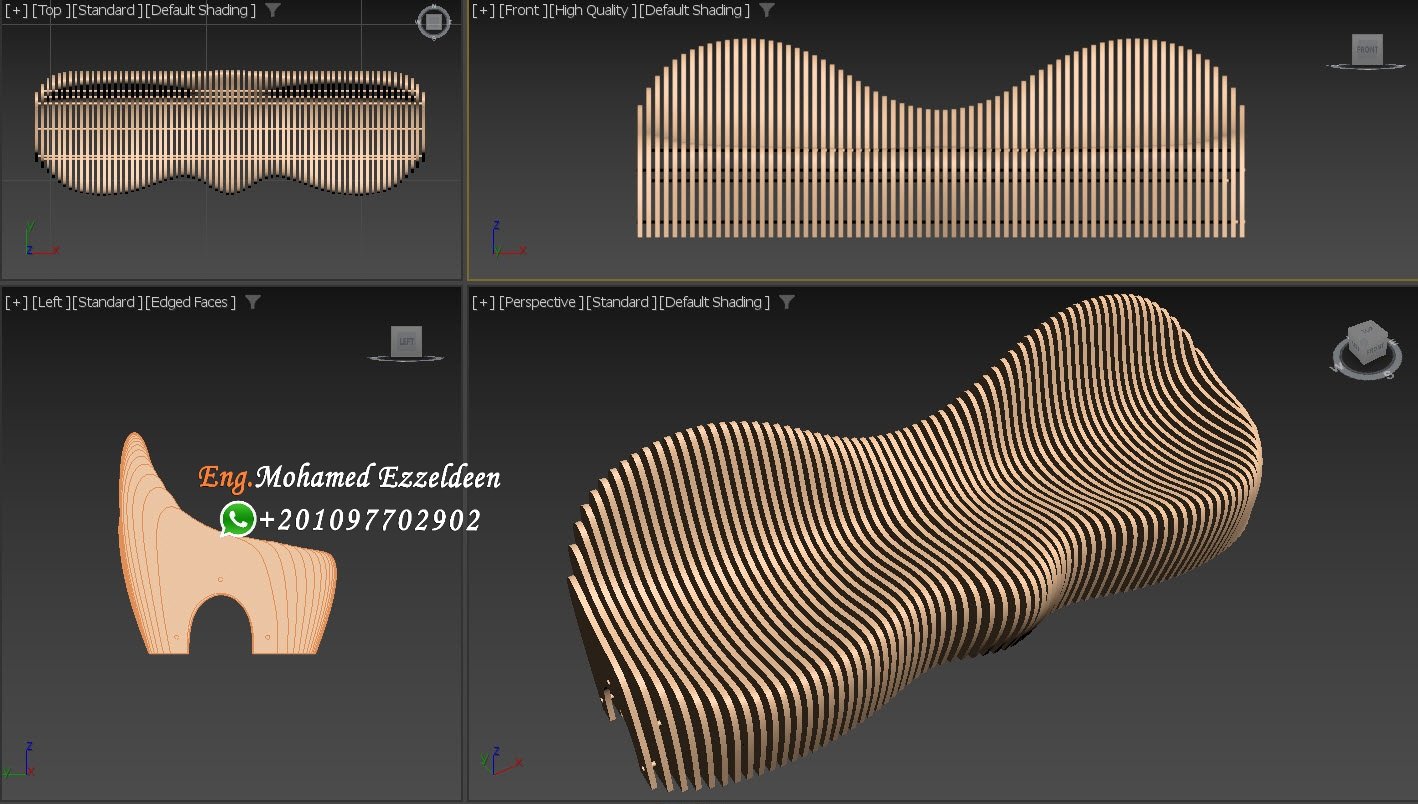
Task: Open the [+] menu in the Left viewport
Action: 16,302
